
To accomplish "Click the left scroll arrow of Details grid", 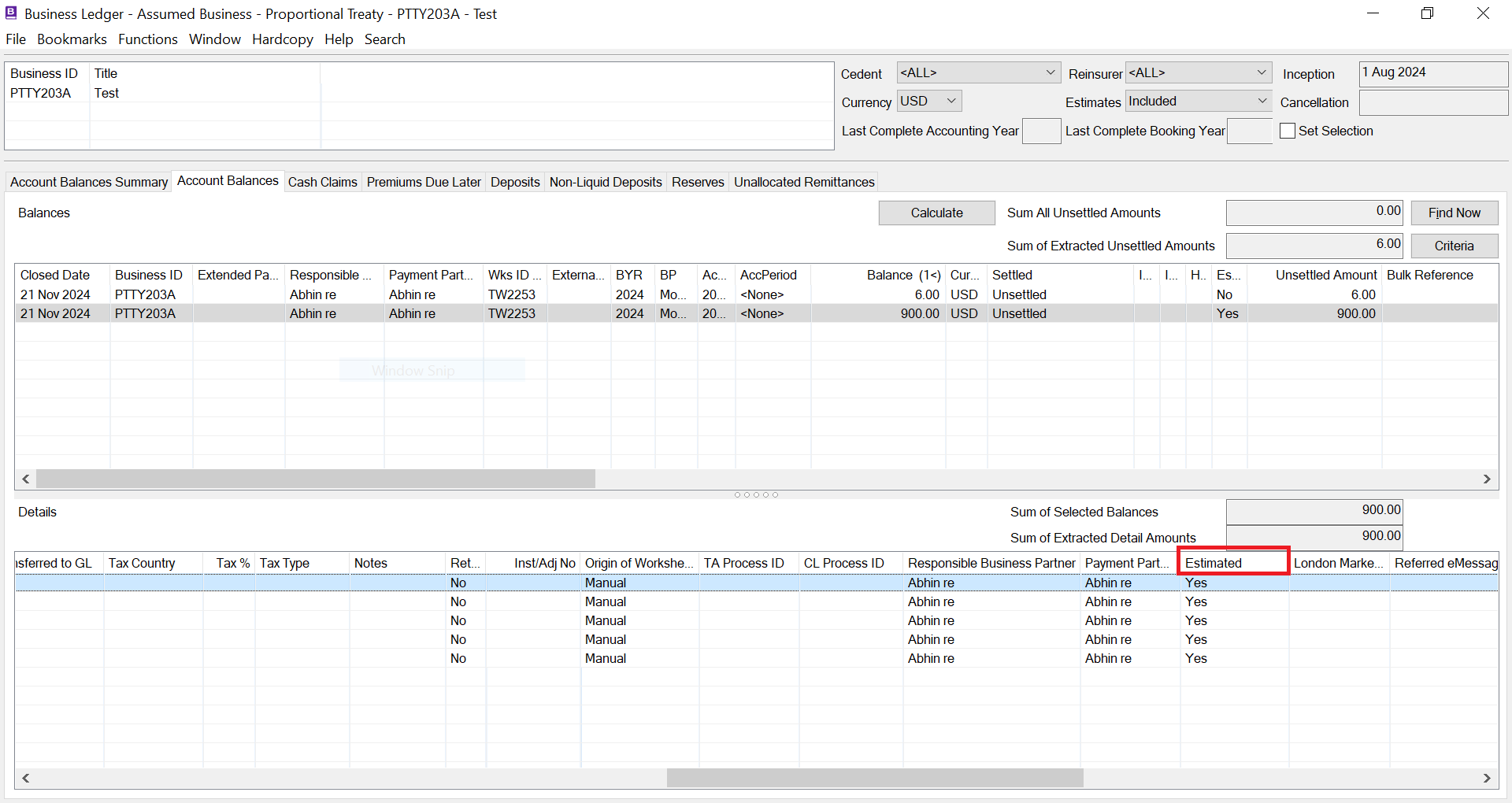I will pos(26,778).
